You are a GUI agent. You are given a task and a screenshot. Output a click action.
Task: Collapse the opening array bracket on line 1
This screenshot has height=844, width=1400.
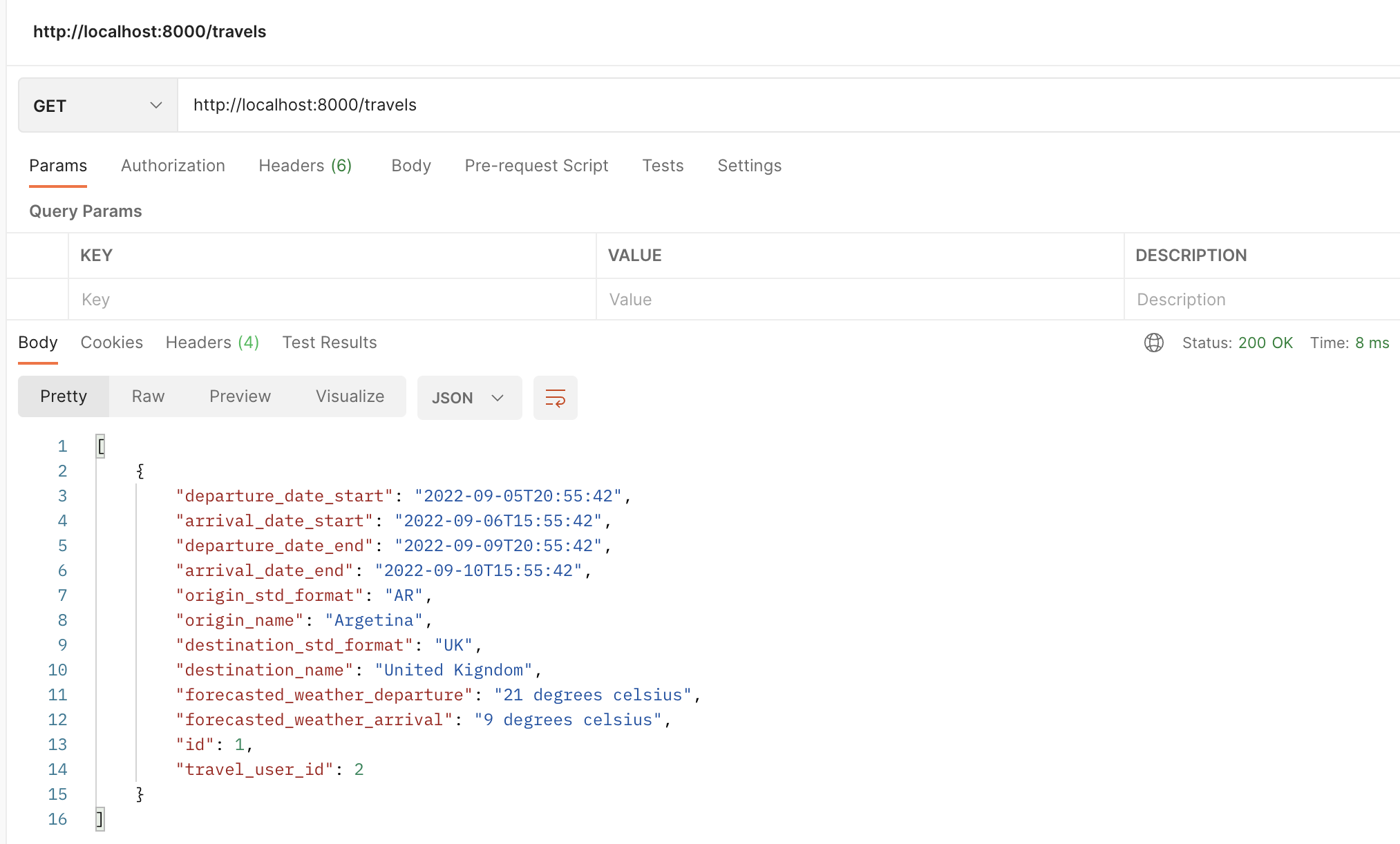coord(101,446)
